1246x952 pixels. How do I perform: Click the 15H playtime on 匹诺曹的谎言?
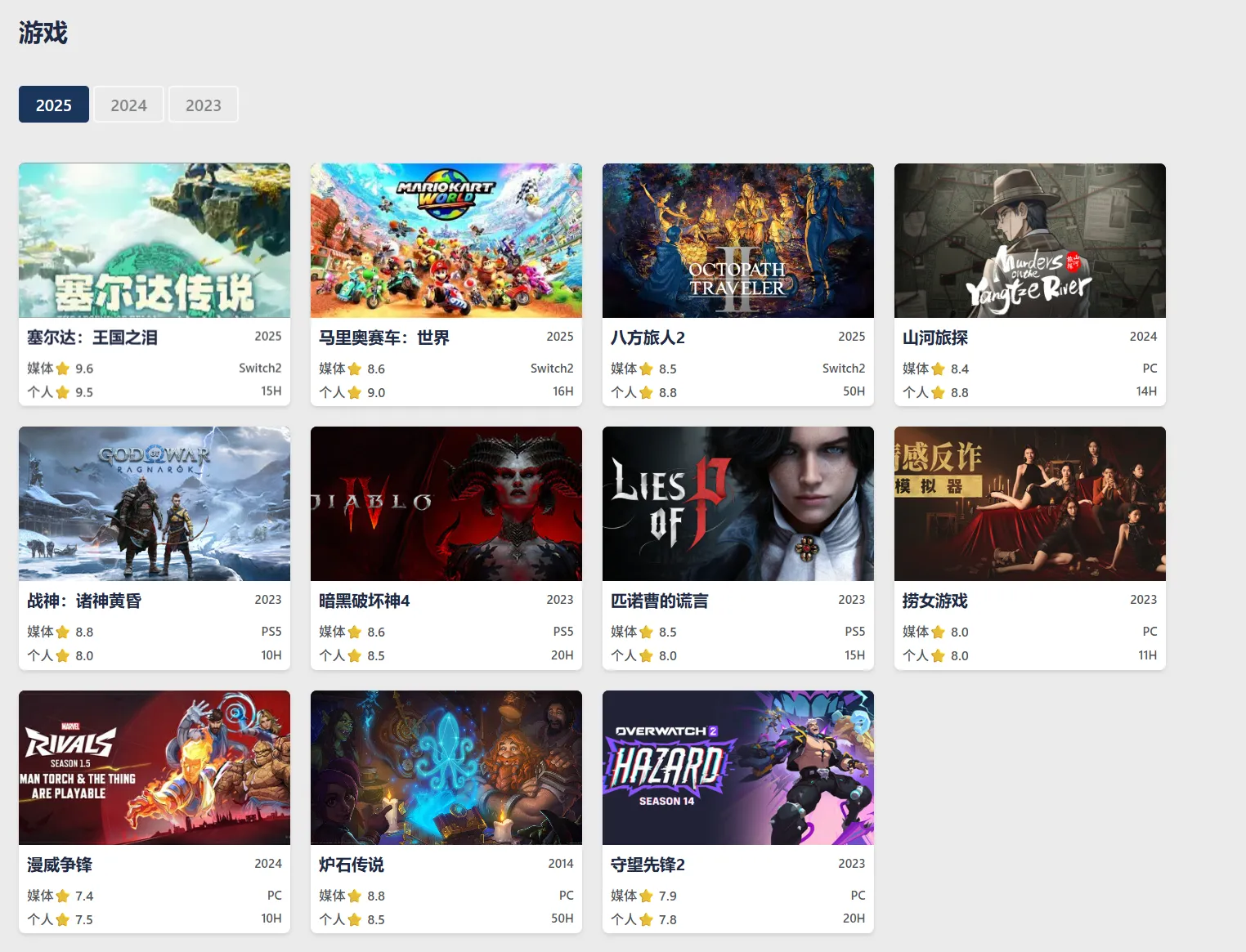(x=855, y=655)
